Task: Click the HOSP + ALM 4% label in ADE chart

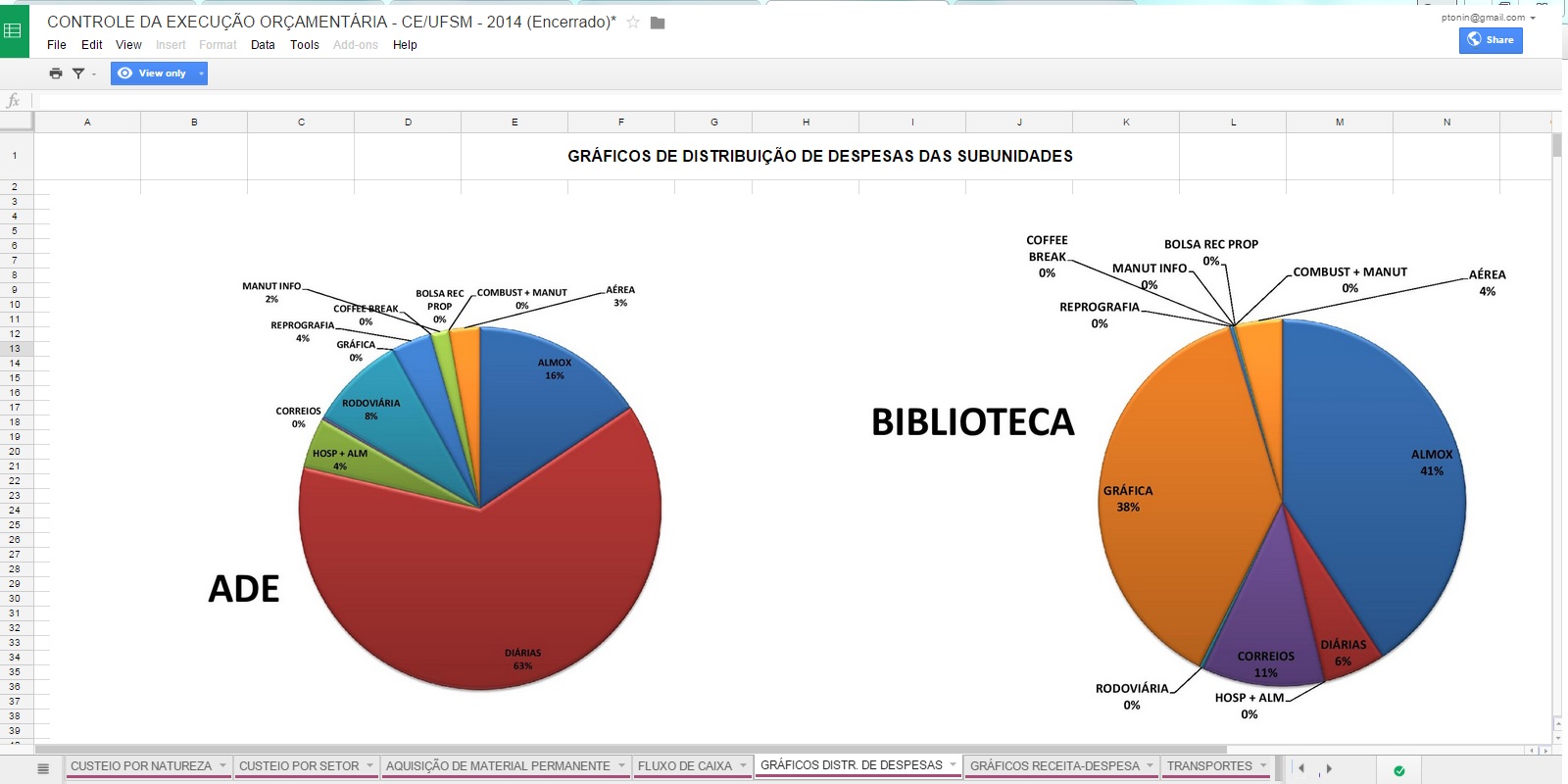Action: coord(340,460)
